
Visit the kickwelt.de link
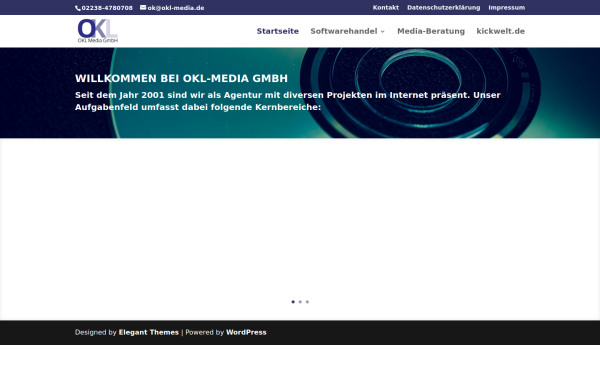(x=501, y=31)
